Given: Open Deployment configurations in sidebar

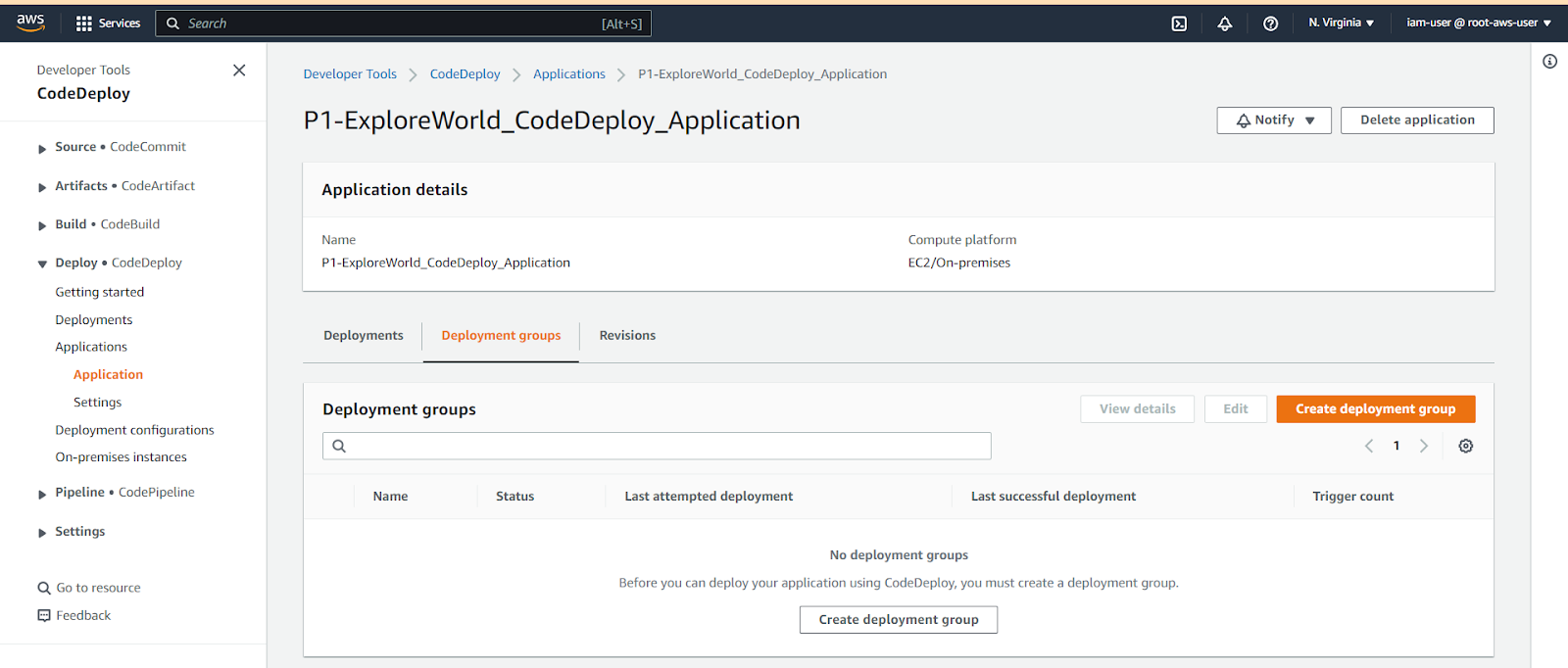Looking at the screenshot, I should coord(134,430).
